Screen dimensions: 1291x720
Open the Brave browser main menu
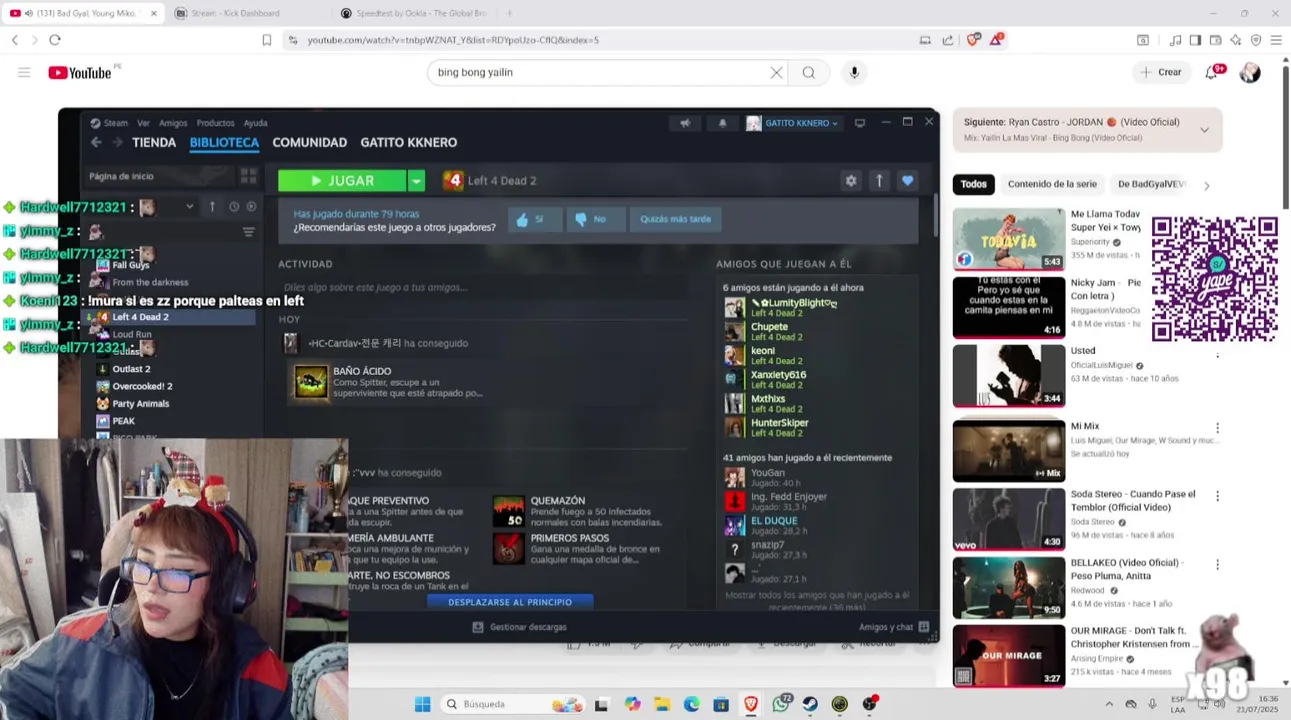pyautogui.click(x=1275, y=40)
